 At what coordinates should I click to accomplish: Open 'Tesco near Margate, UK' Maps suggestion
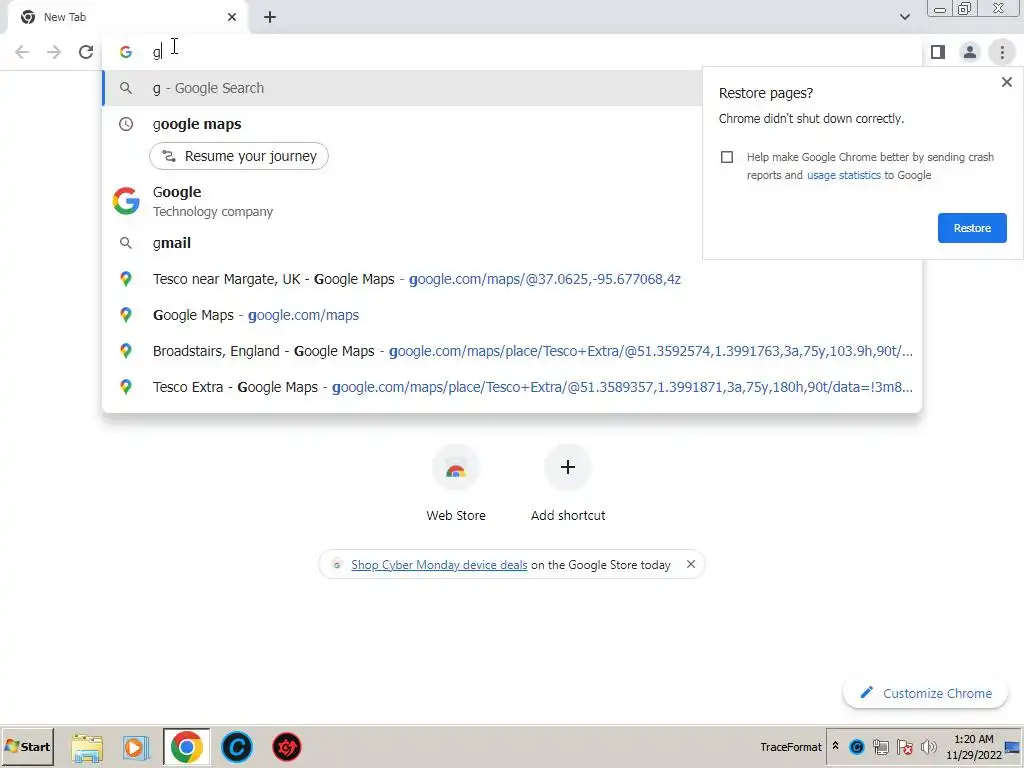[x=512, y=279]
